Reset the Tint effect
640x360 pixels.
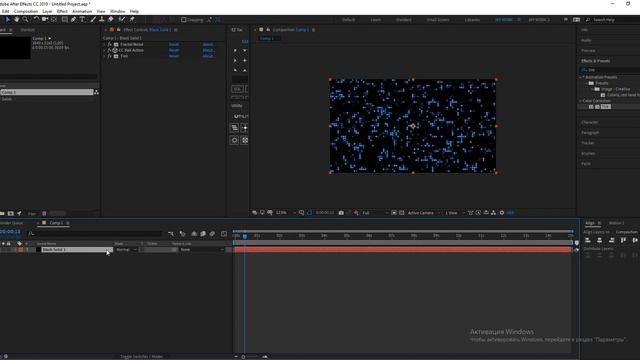click(174, 56)
